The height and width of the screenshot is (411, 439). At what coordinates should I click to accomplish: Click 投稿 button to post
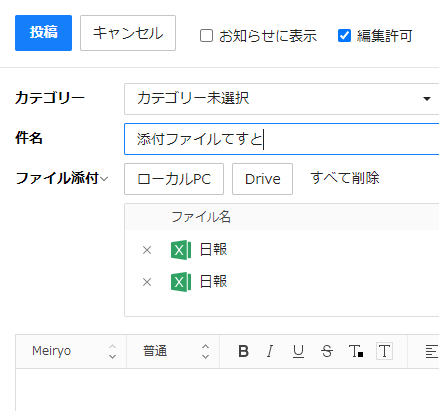click(x=43, y=33)
